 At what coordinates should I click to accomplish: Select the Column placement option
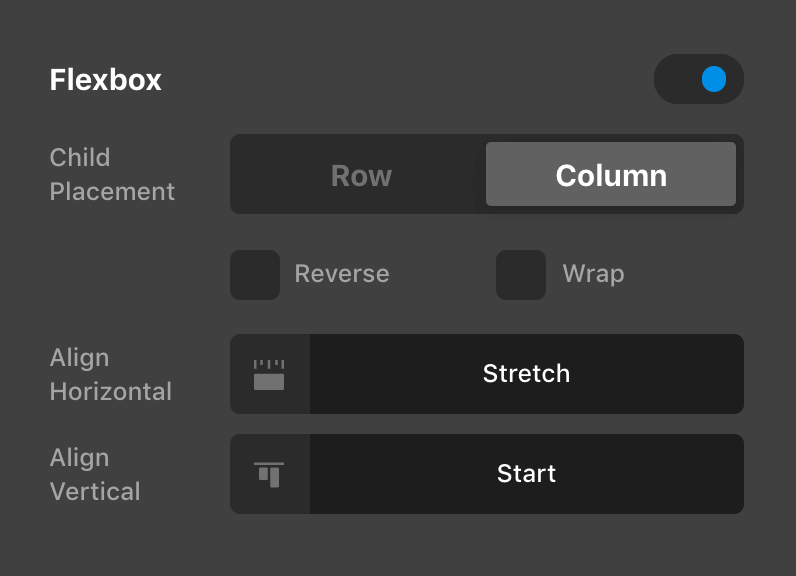coord(611,175)
